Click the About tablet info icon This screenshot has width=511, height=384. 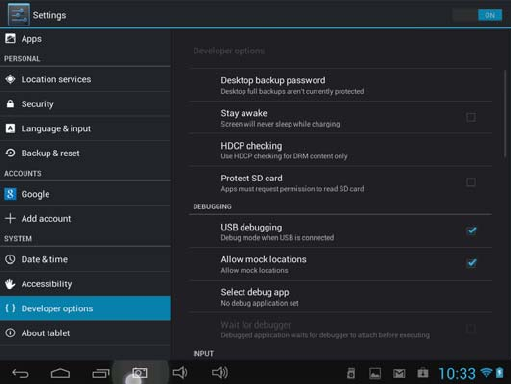coord(10,333)
